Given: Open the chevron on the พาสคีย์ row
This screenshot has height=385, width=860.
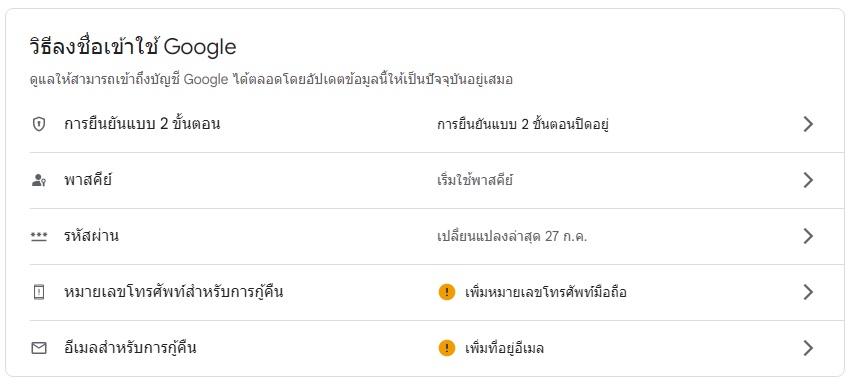Looking at the screenshot, I should (808, 180).
